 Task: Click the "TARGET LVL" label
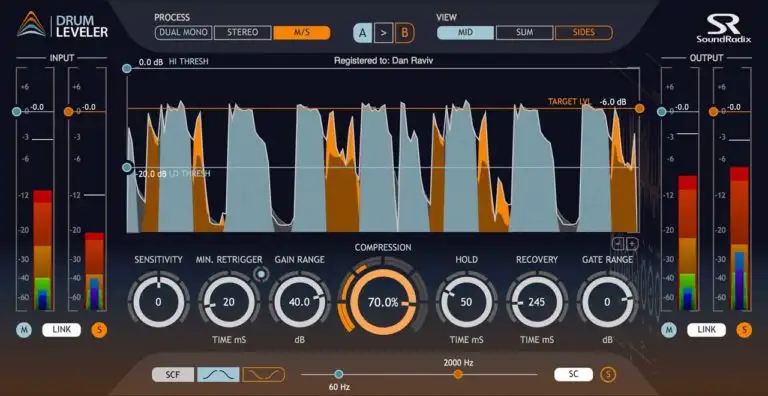tap(569, 102)
